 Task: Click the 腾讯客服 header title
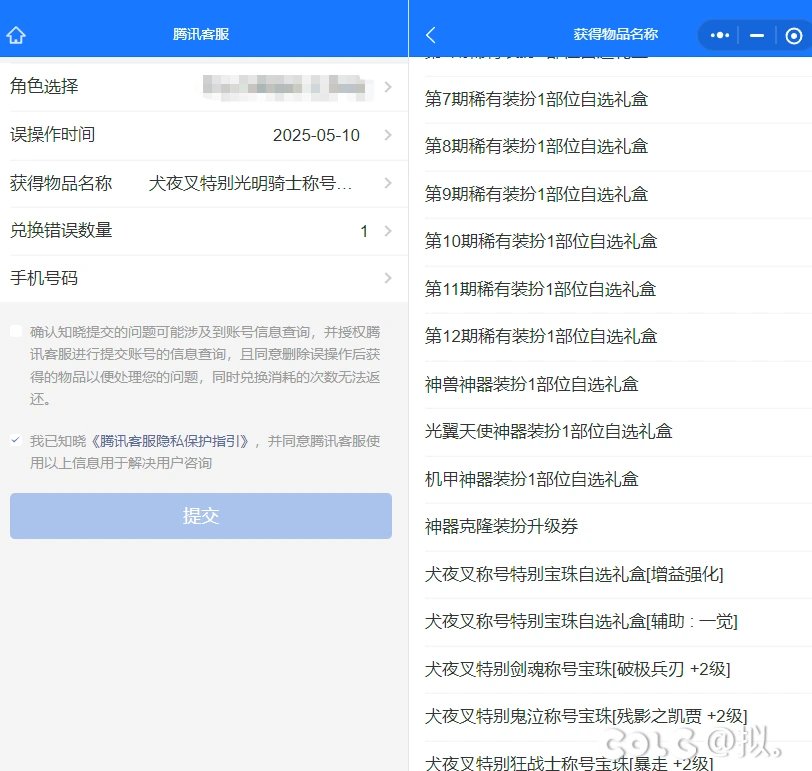pos(201,34)
